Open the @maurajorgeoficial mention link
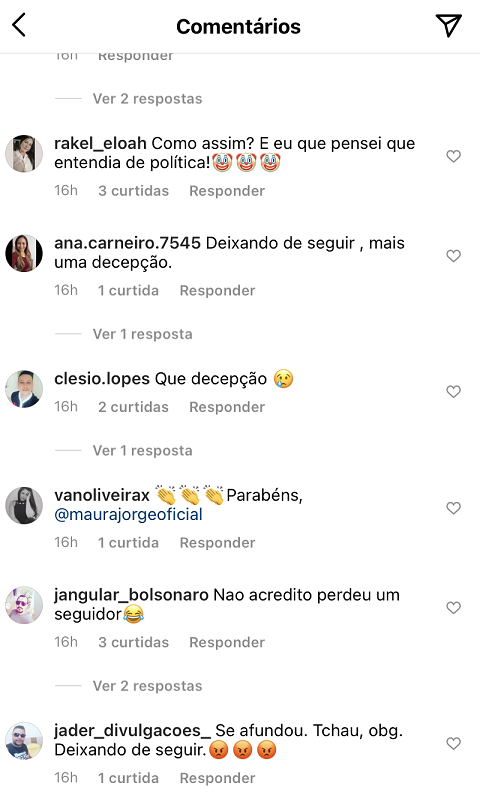Screen dimensions: 480x795 [x=128, y=515]
